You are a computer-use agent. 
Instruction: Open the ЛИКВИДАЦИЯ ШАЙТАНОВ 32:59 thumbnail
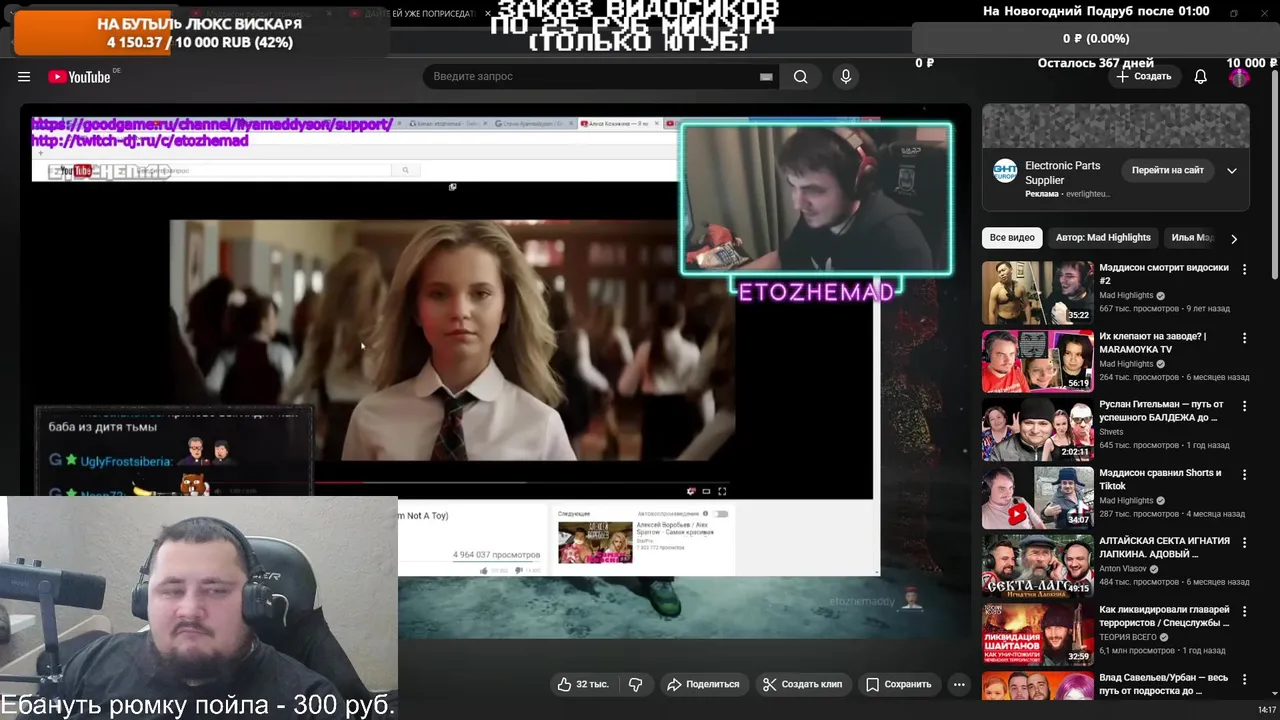click(x=1038, y=634)
